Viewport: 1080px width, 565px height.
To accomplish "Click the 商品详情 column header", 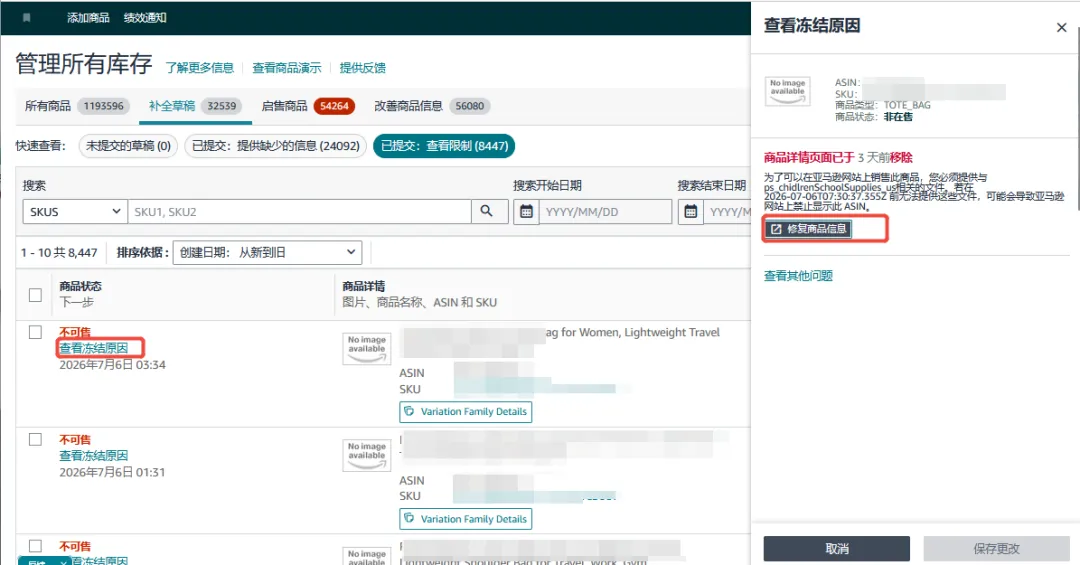I will coord(364,286).
